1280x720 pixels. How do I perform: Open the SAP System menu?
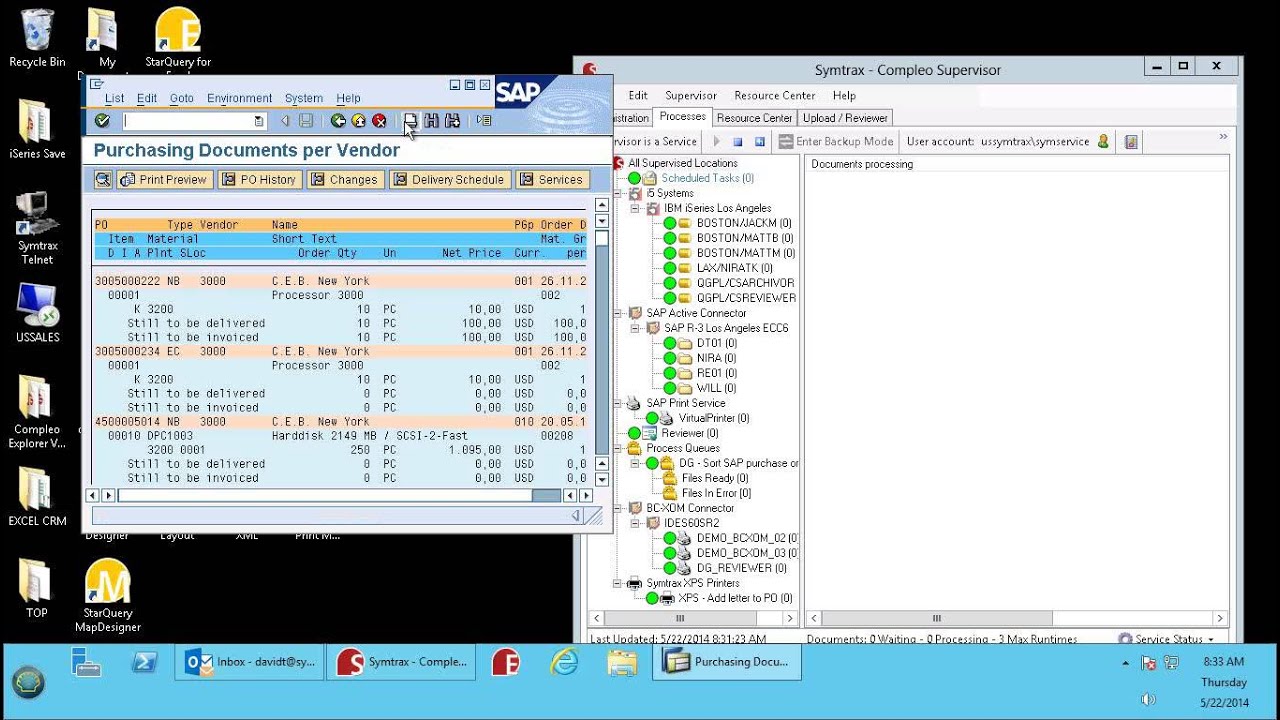tap(304, 98)
